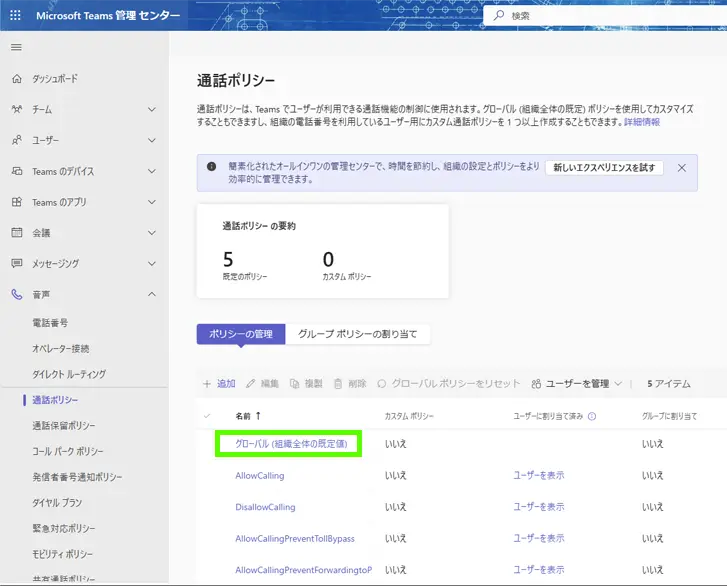Open オペレーター接続 in the sidebar
The height and width of the screenshot is (586, 727).
(x=61, y=349)
